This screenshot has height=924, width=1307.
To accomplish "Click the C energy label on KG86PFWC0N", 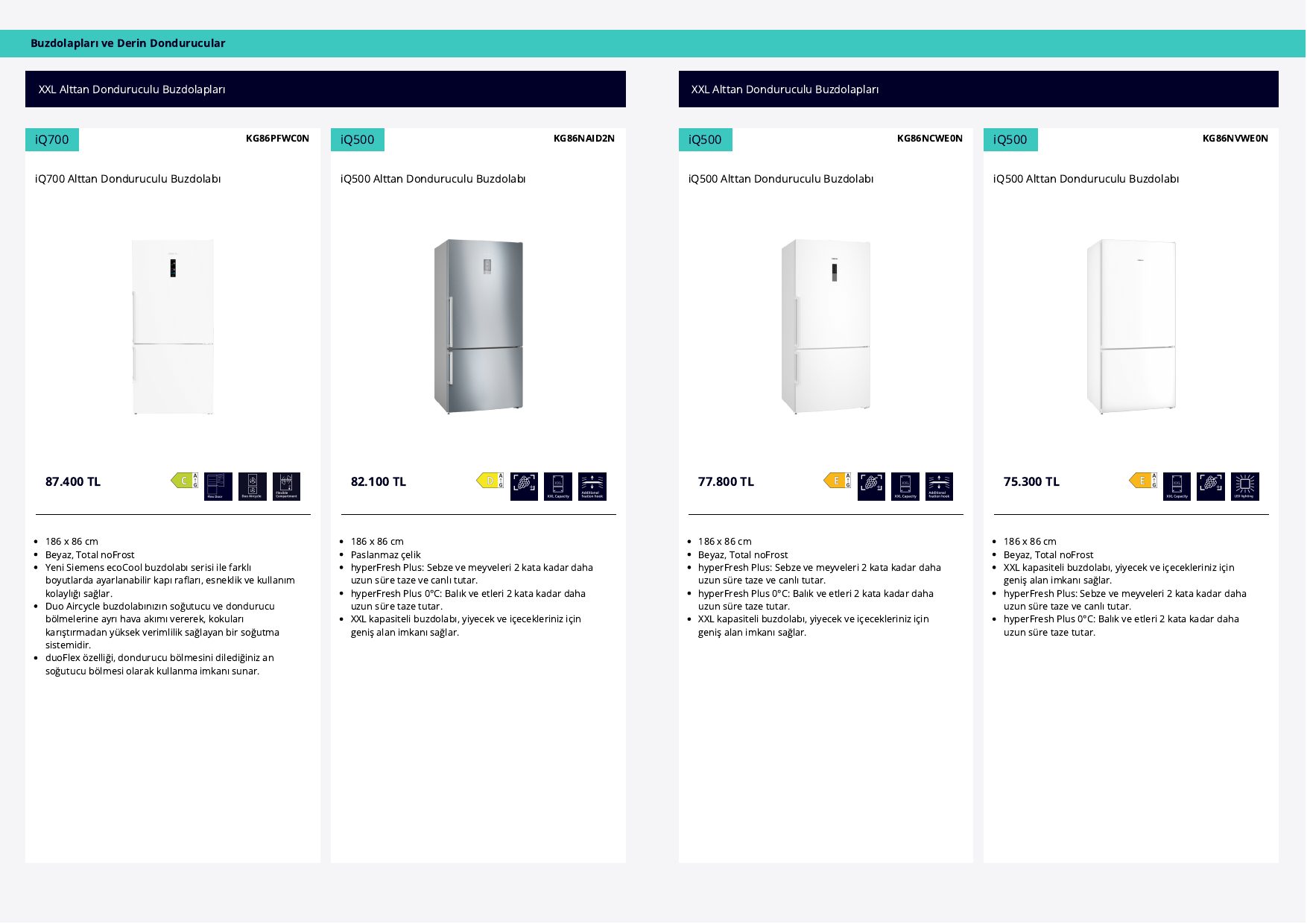I will 185,481.
